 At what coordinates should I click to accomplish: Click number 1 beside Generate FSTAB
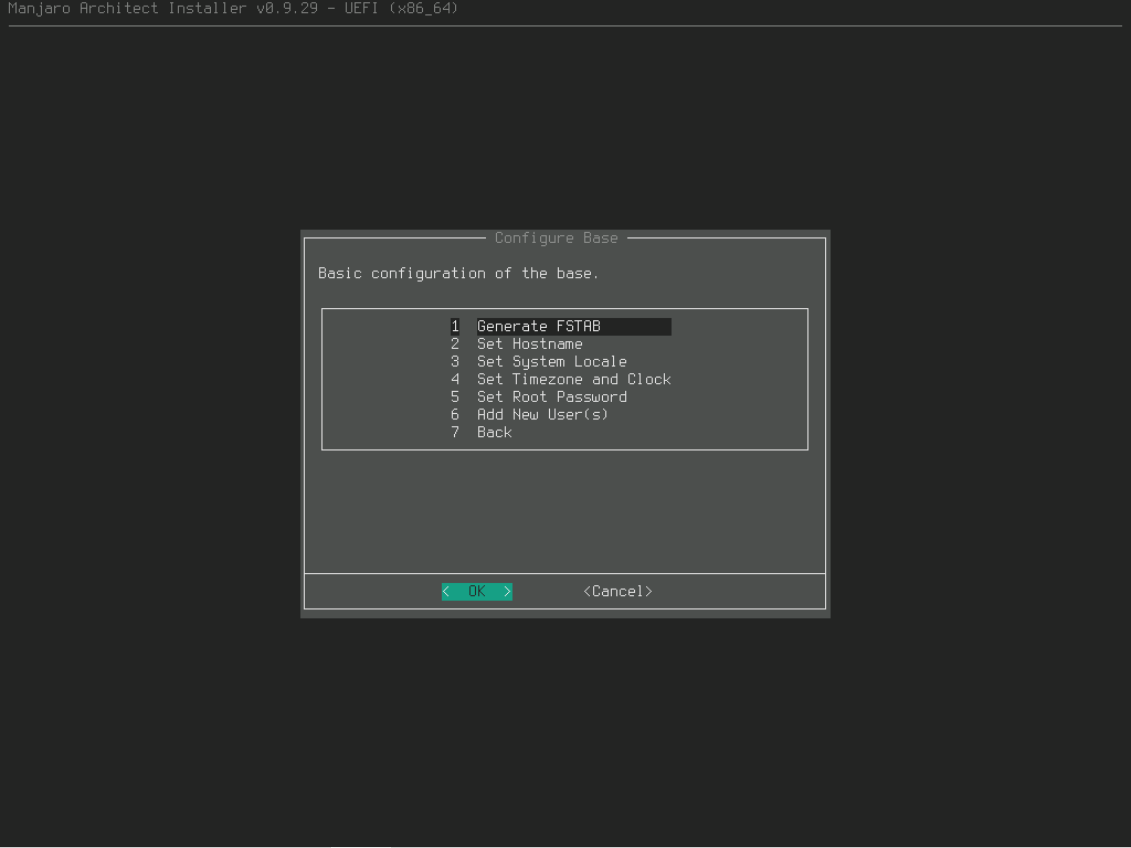tap(455, 326)
